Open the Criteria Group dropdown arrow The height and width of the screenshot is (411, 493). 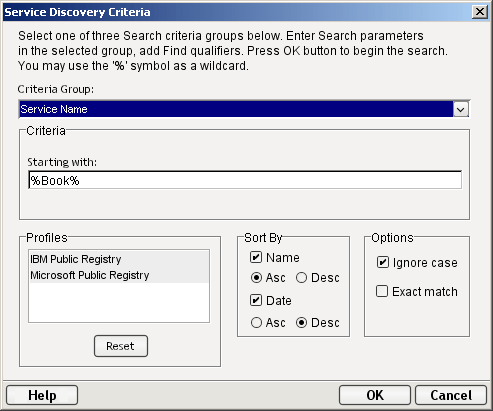(x=461, y=109)
